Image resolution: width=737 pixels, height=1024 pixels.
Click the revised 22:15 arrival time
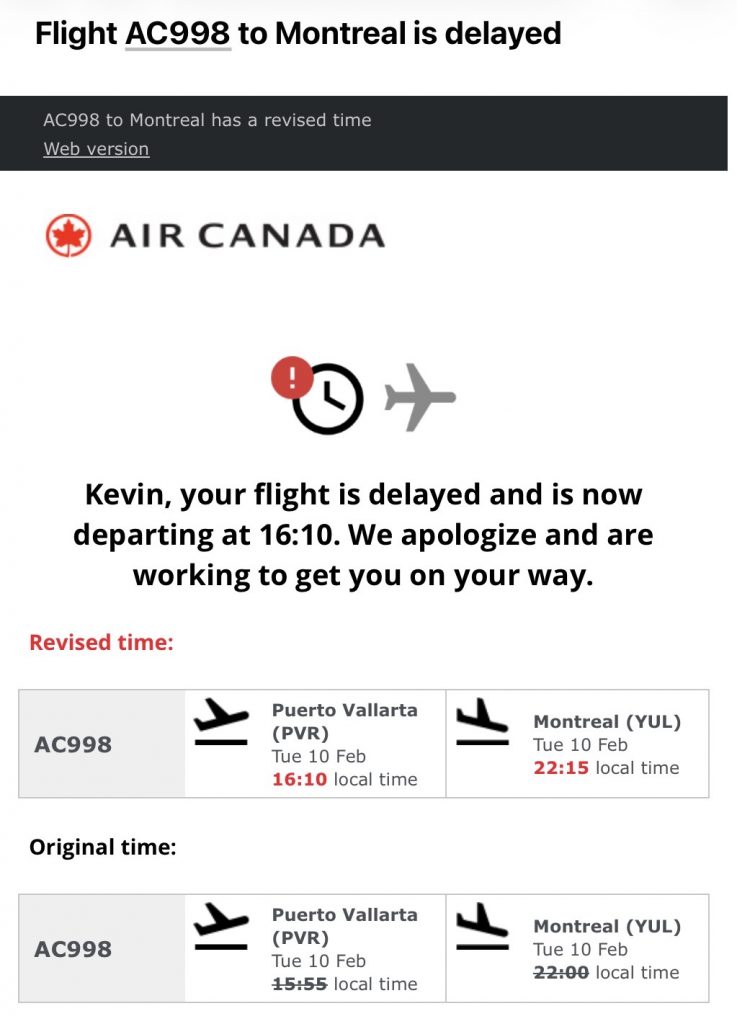pos(560,768)
